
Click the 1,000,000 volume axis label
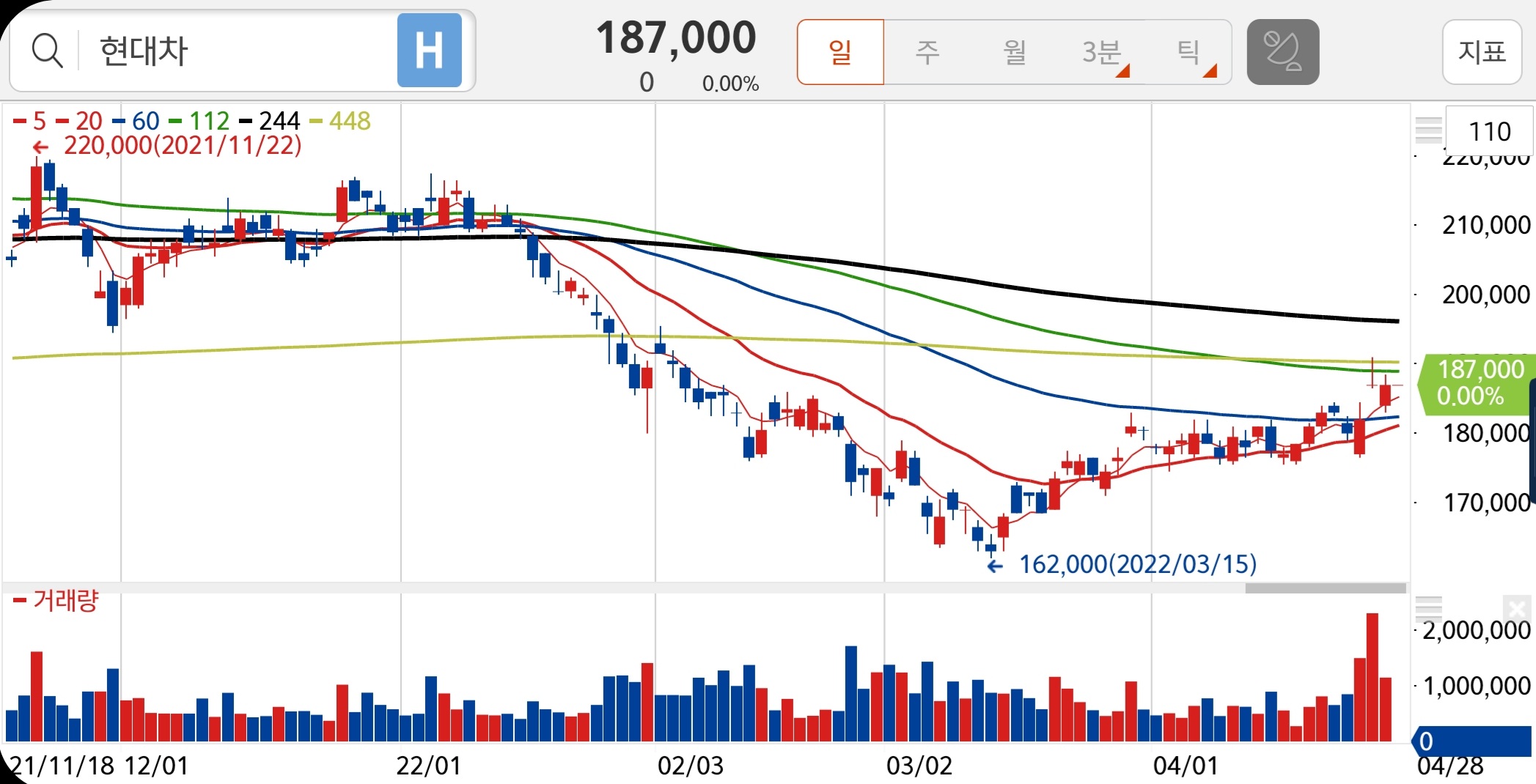pos(1477,686)
